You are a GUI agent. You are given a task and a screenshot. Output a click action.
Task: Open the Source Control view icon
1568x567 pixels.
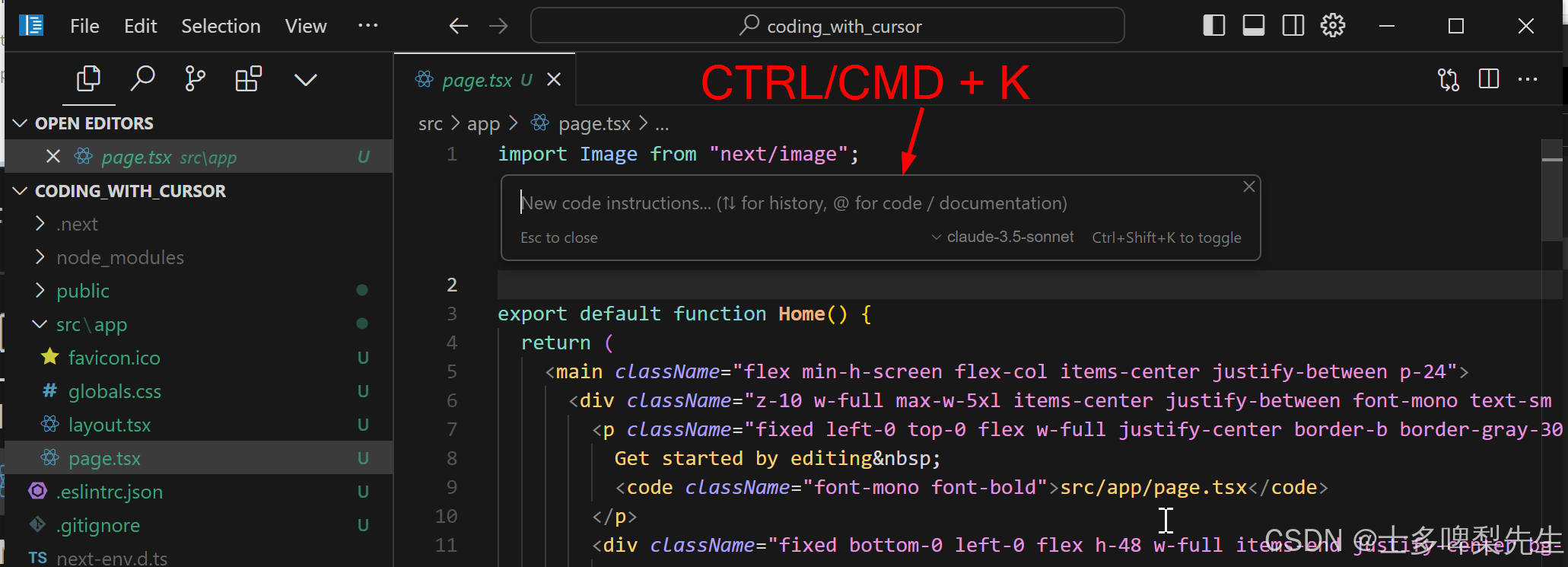196,79
